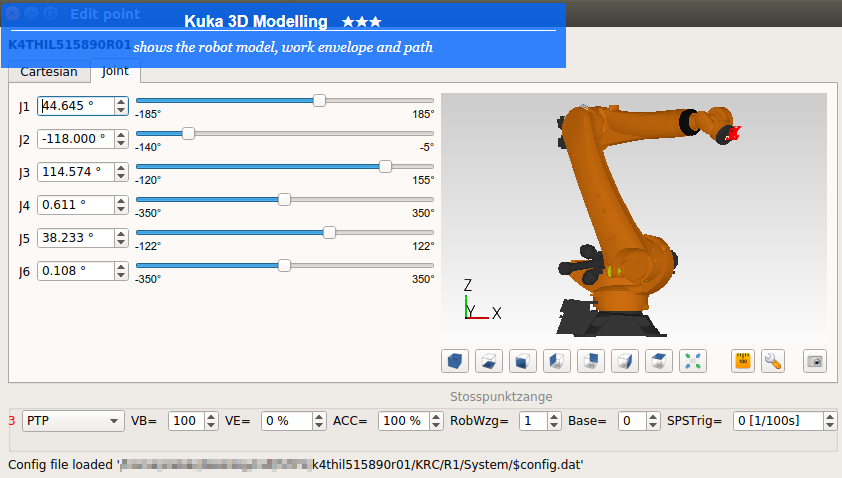Select the front face view cube icon
Image resolution: width=842 pixels, height=478 pixels.
point(522,361)
